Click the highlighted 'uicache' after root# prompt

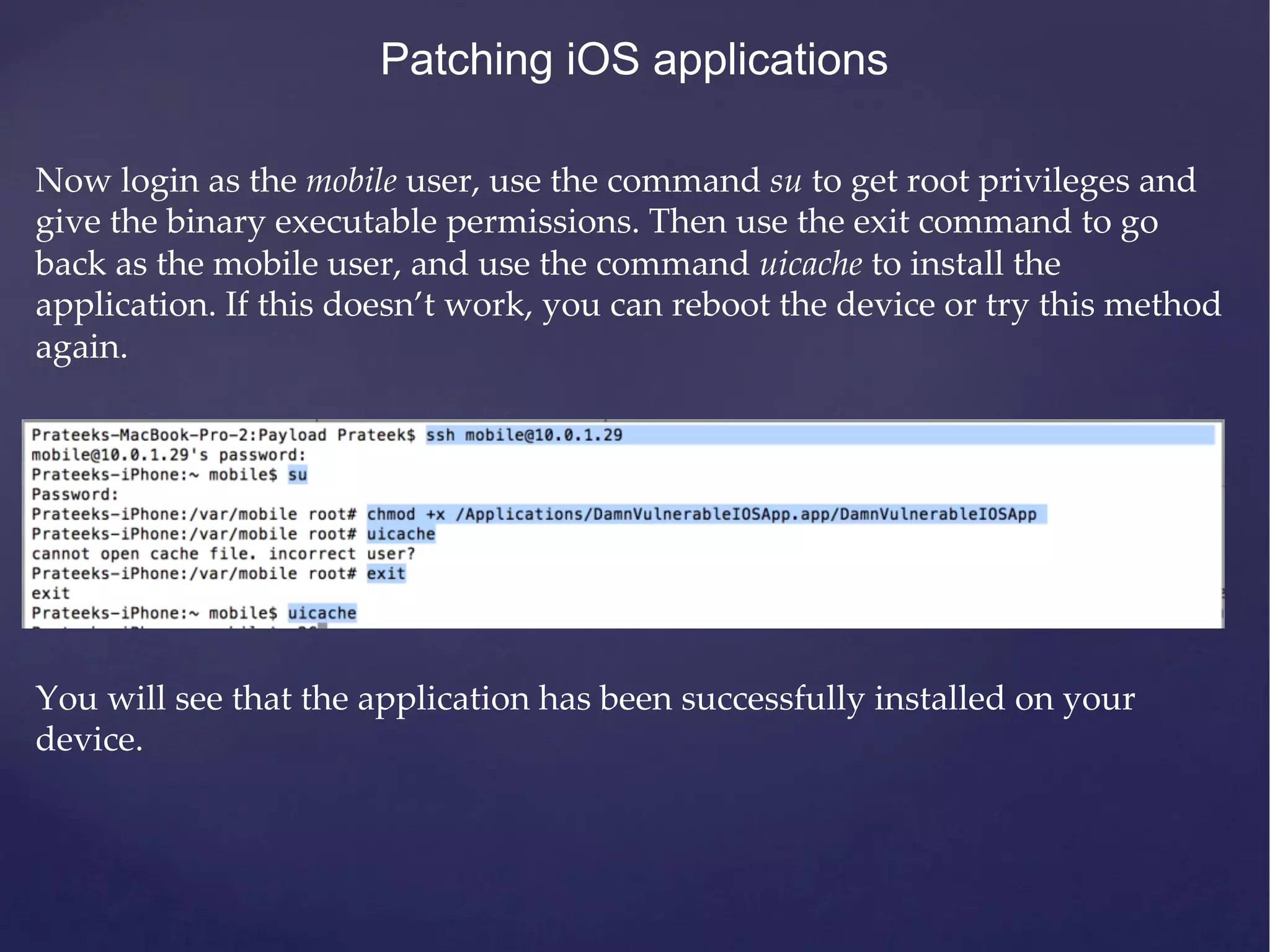[x=401, y=534]
